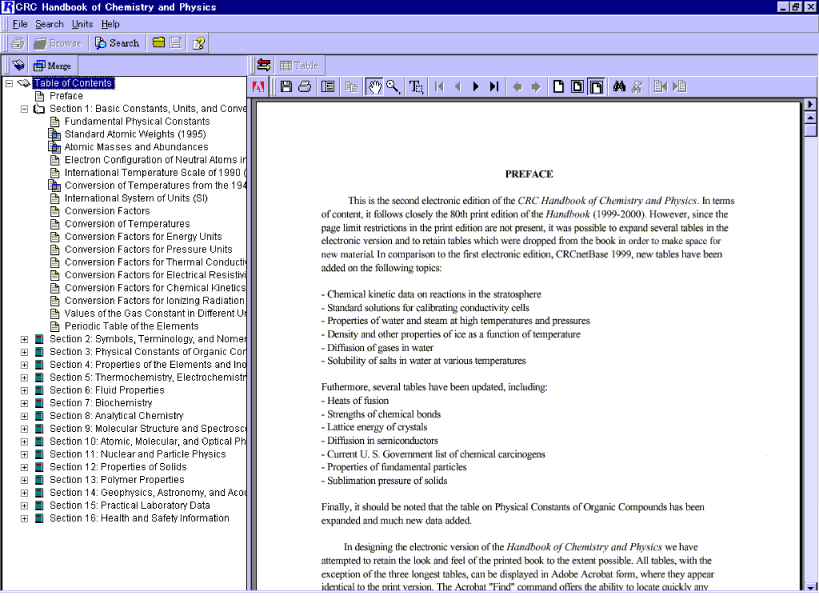The image size is (819, 614).
Task: Expand Section 4: Properties of the Elements
Action: (x=24, y=365)
